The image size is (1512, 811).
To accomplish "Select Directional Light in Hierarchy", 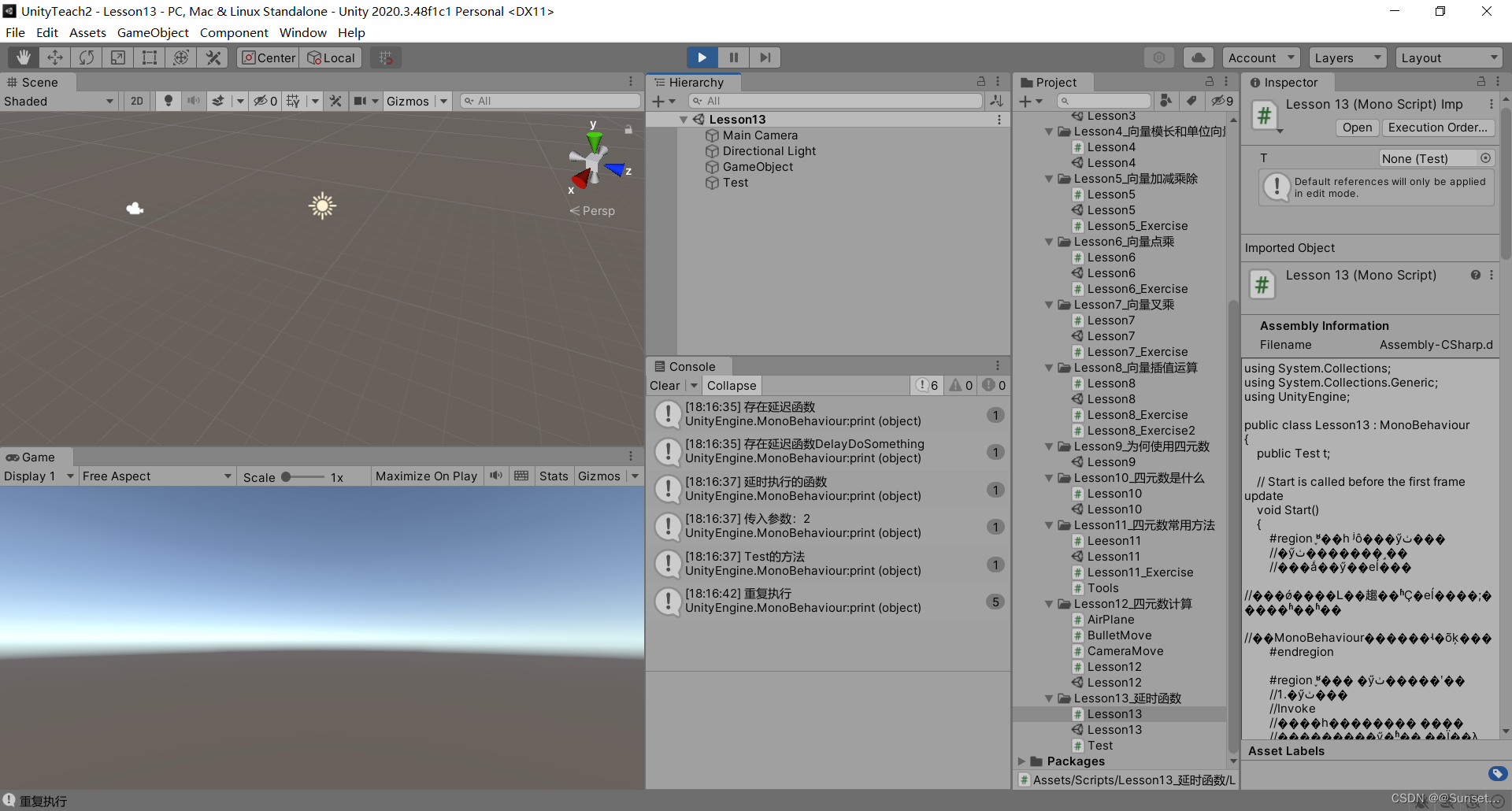I will point(769,151).
